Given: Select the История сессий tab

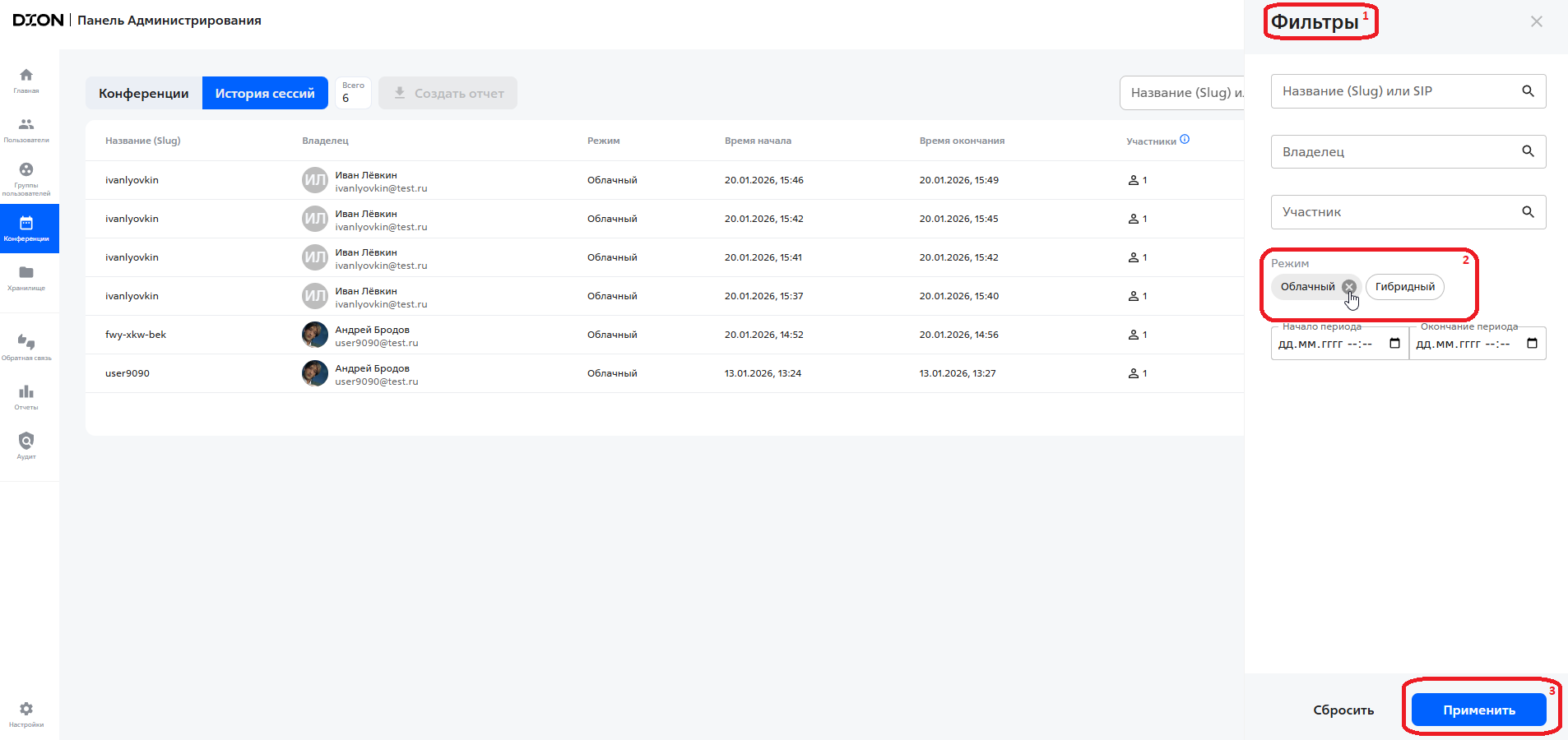Looking at the screenshot, I should click(x=265, y=94).
